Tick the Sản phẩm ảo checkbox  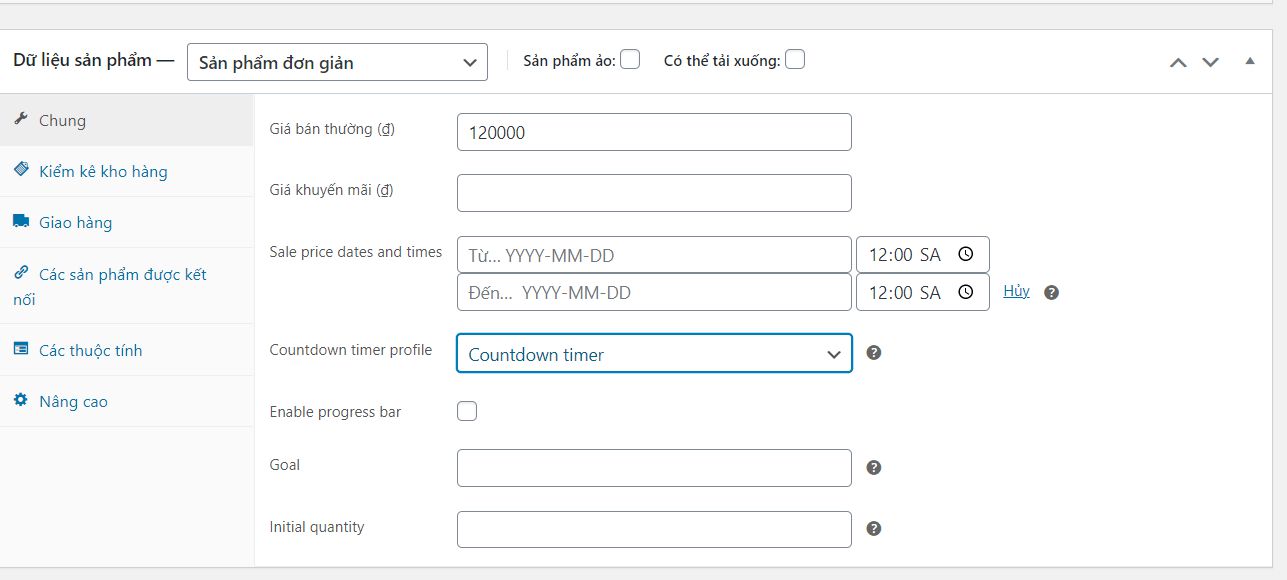[630, 60]
